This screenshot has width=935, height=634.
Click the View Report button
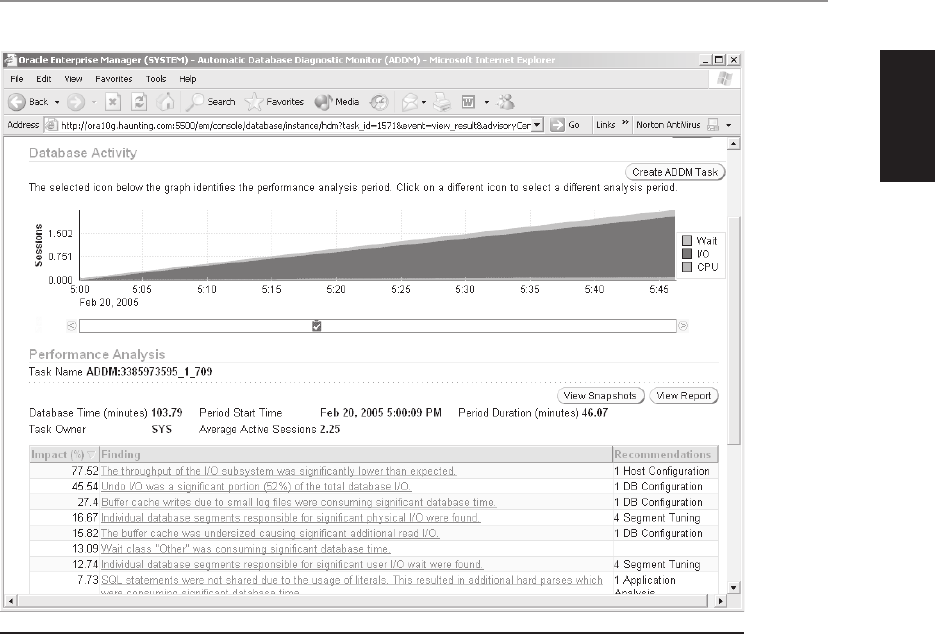[683, 395]
